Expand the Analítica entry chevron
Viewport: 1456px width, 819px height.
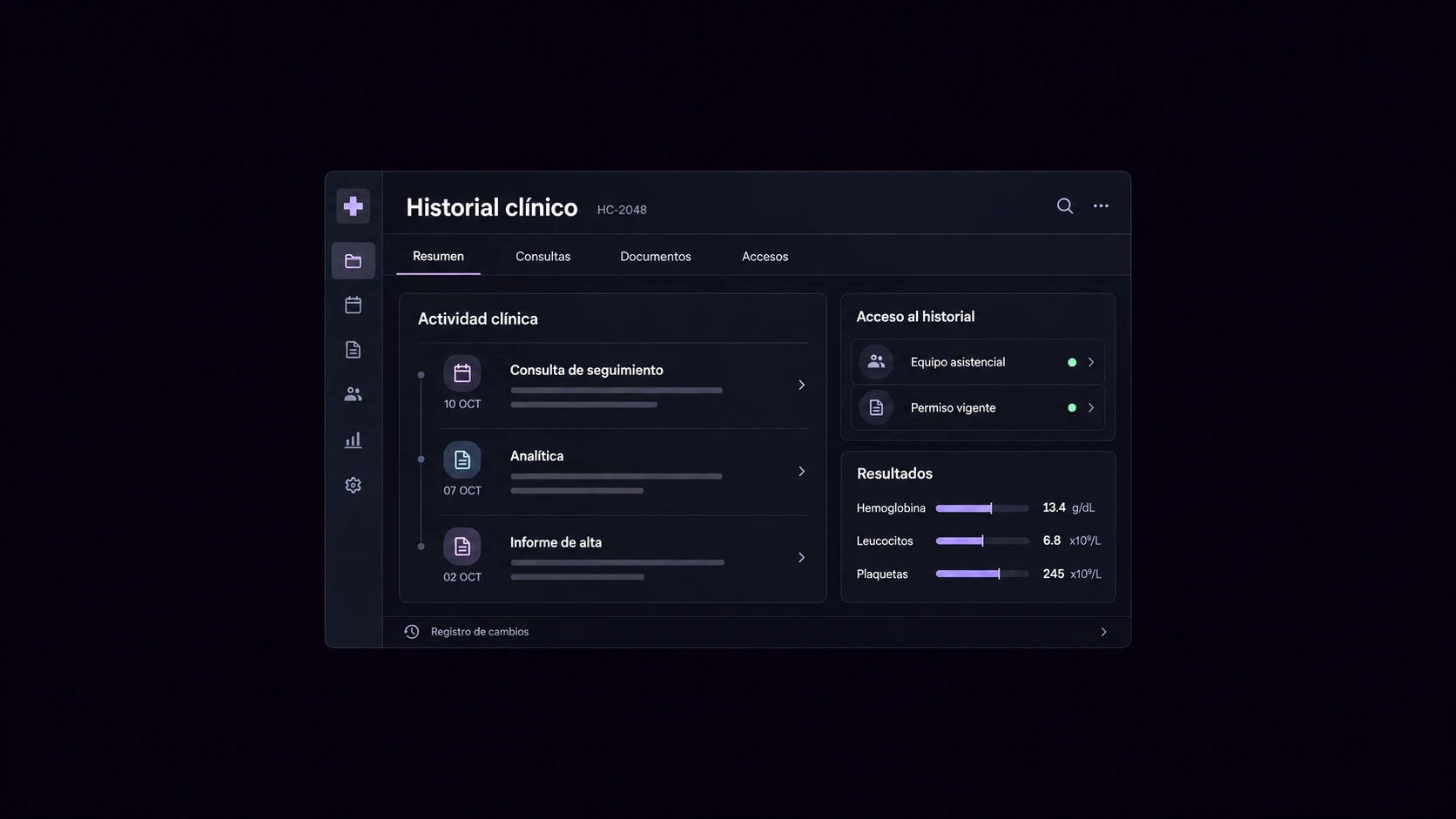coord(802,471)
